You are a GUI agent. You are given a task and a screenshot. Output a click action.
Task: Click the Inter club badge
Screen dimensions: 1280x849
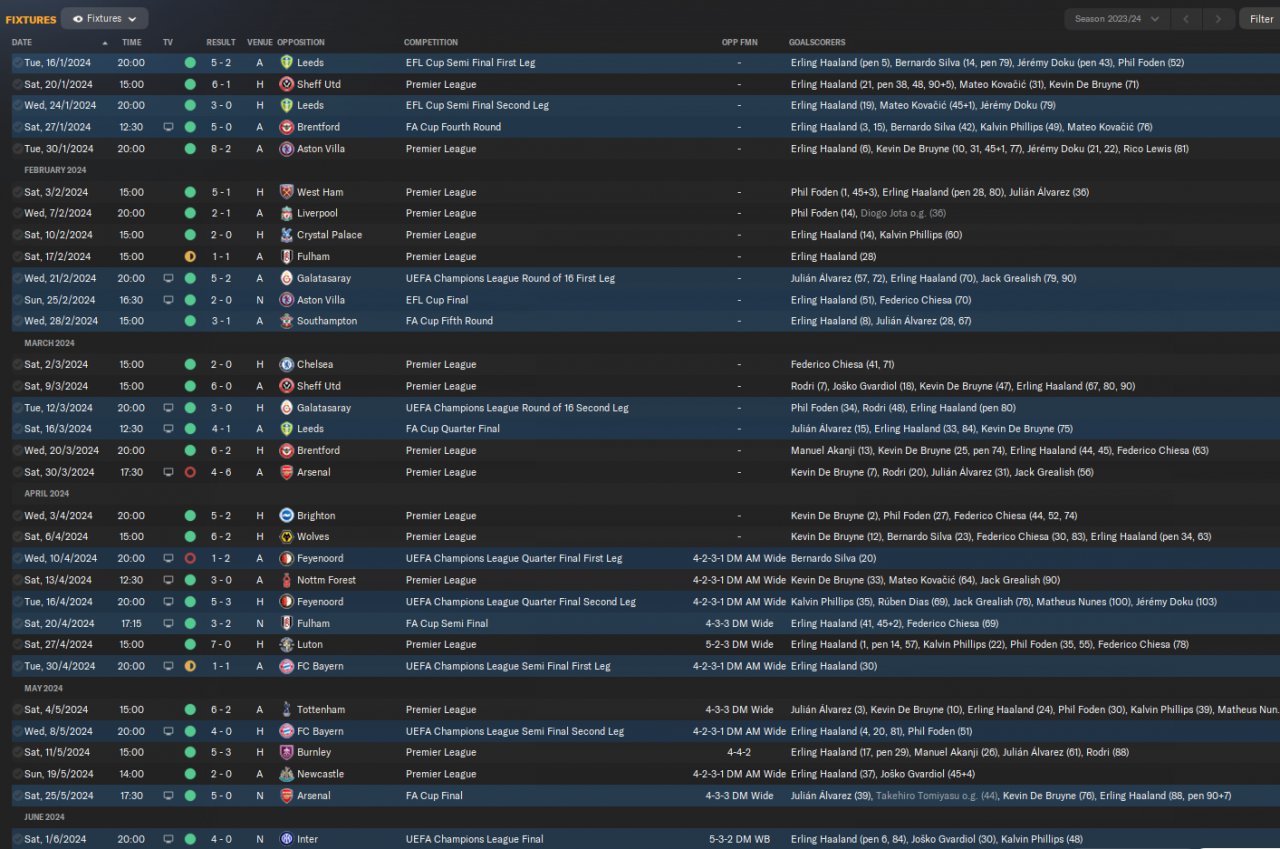click(287, 839)
